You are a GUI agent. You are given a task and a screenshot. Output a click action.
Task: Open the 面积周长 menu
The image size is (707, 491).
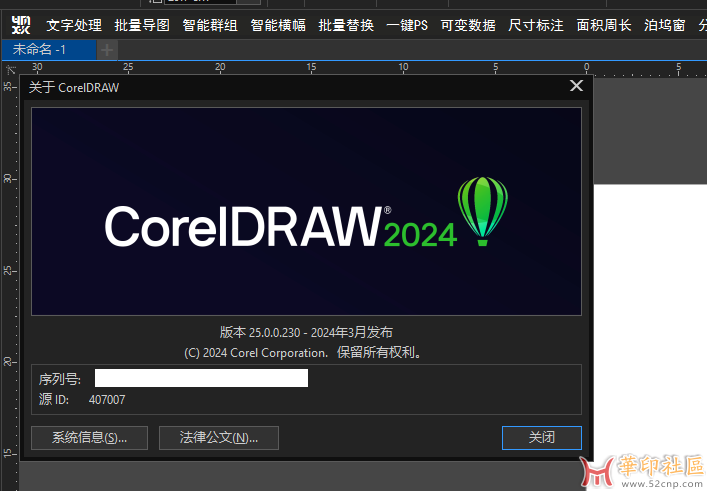(x=604, y=25)
